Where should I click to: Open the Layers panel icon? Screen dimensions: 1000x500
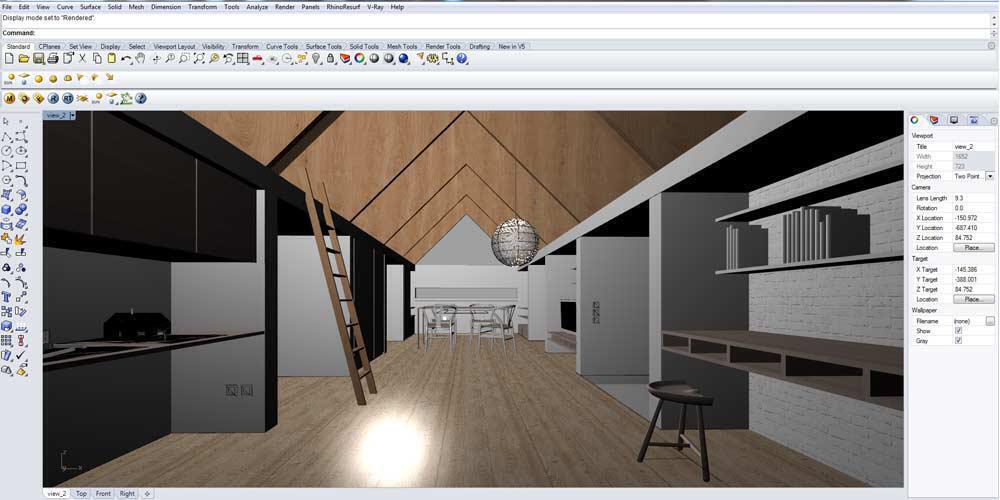click(x=345, y=58)
